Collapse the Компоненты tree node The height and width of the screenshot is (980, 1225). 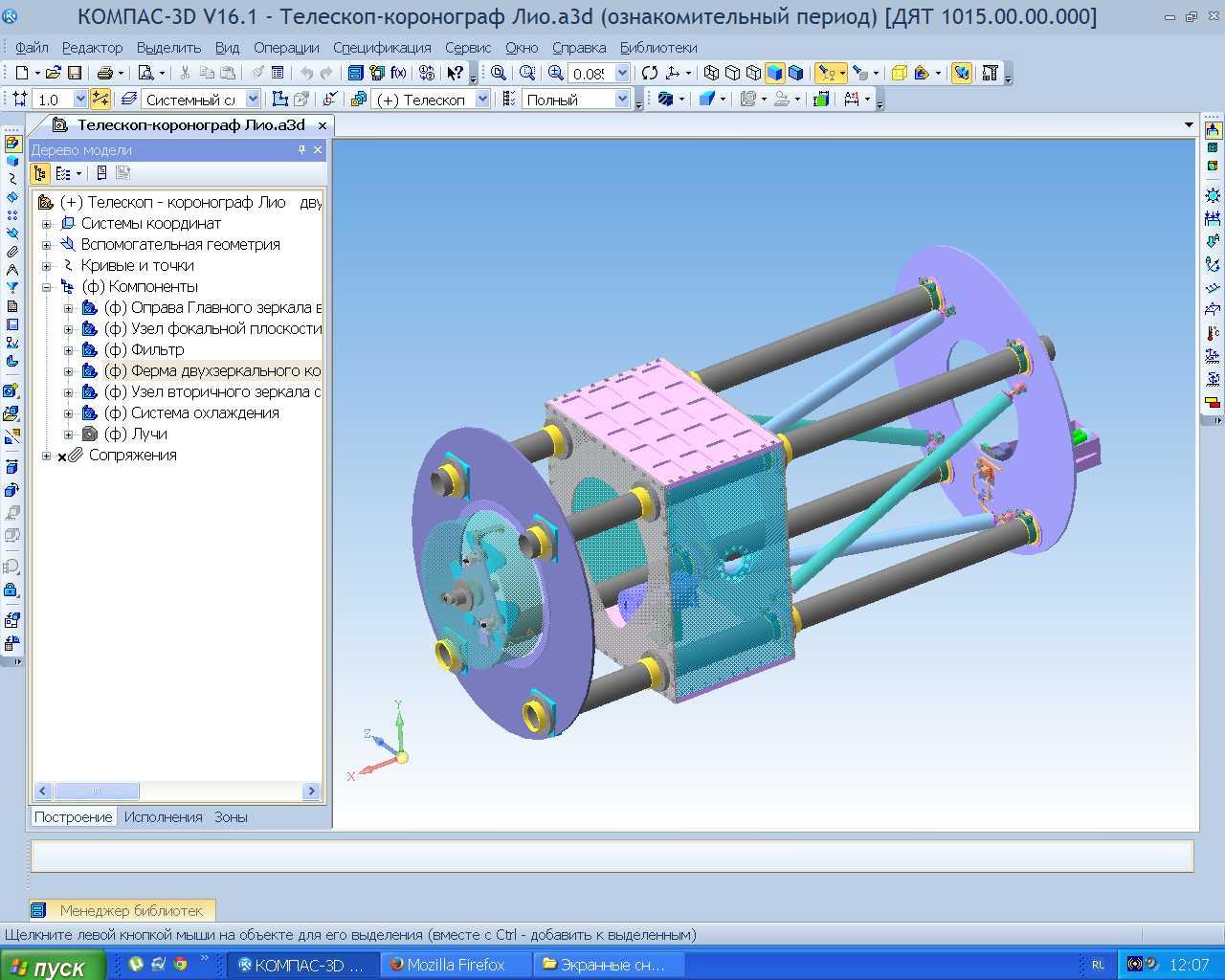46,287
